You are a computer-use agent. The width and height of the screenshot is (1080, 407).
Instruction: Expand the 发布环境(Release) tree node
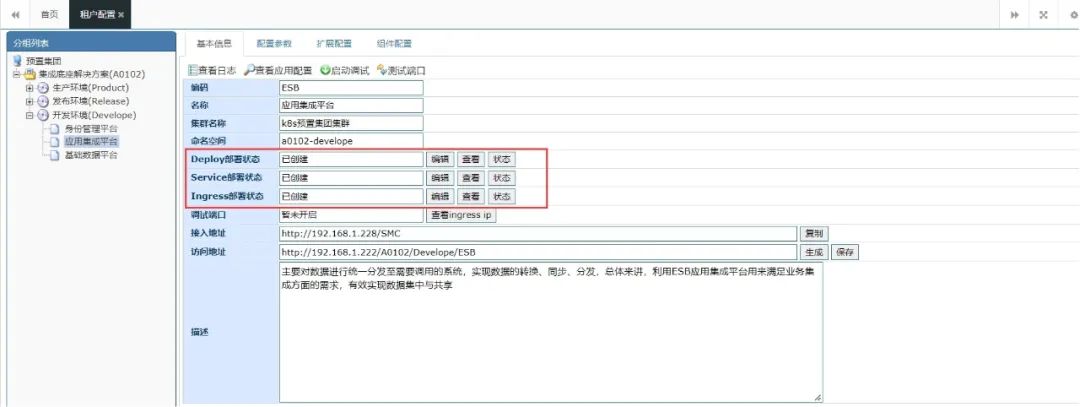coord(29,101)
